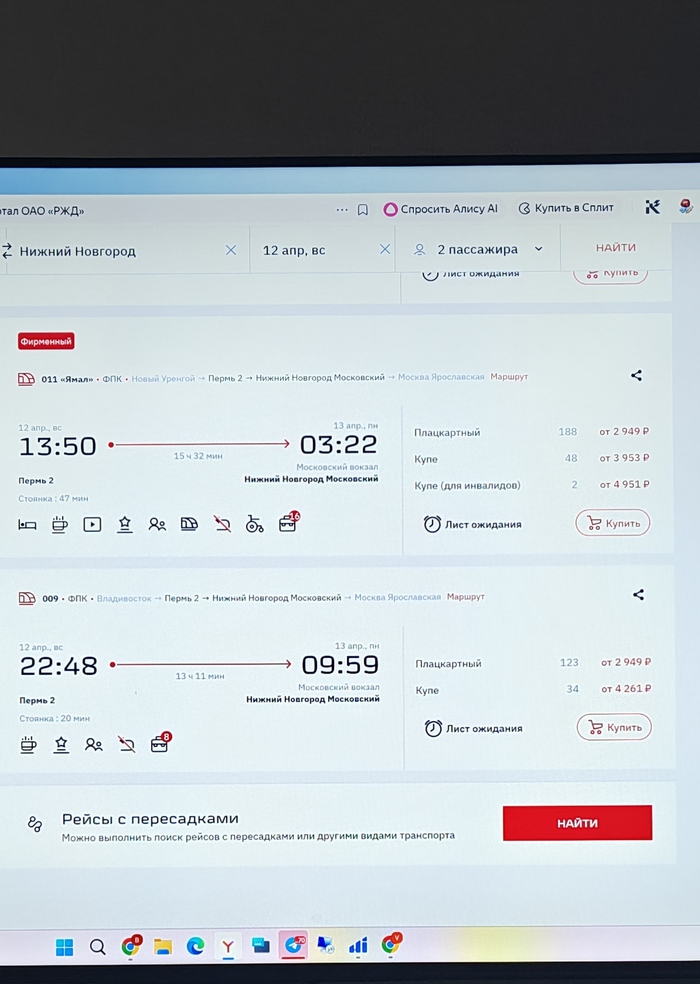Open Telegram from the taskbar

[x=293, y=945]
